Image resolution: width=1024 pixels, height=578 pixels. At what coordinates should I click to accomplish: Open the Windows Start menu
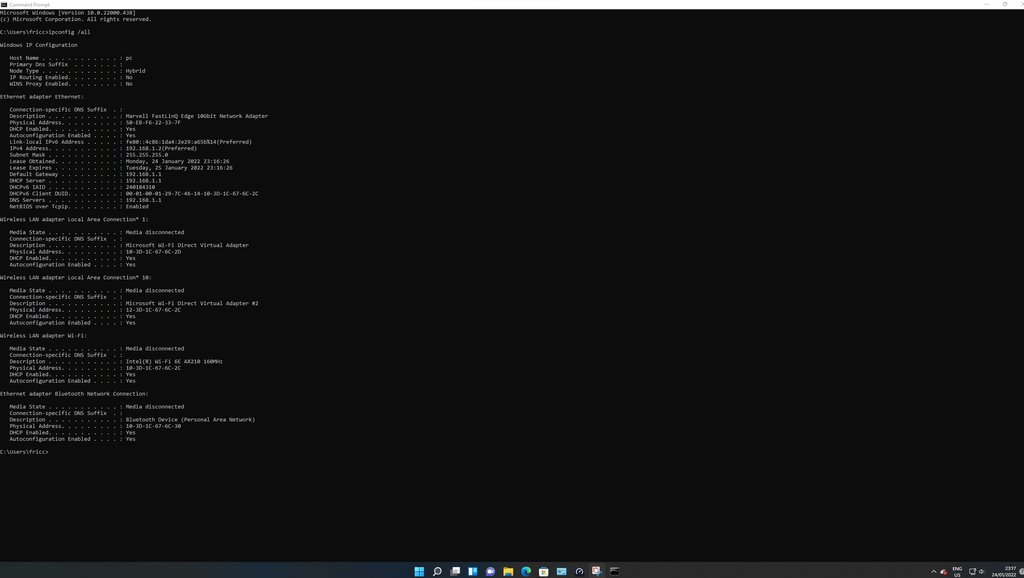(x=419, y=571)
